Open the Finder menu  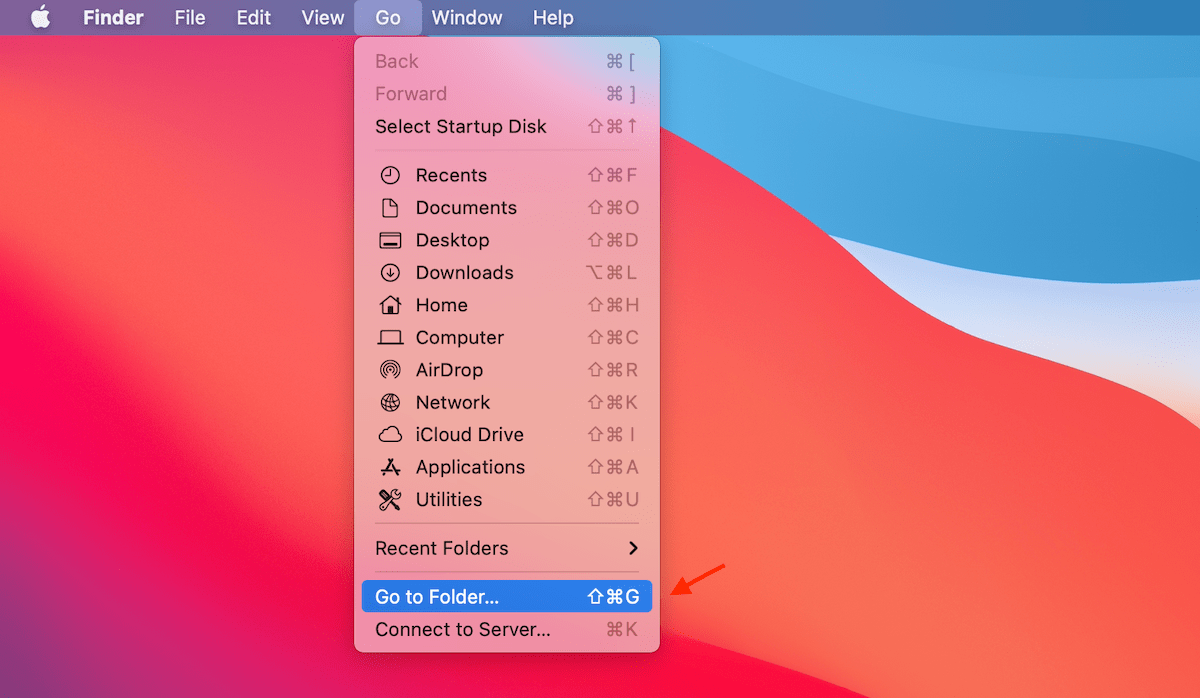point(113,18)
